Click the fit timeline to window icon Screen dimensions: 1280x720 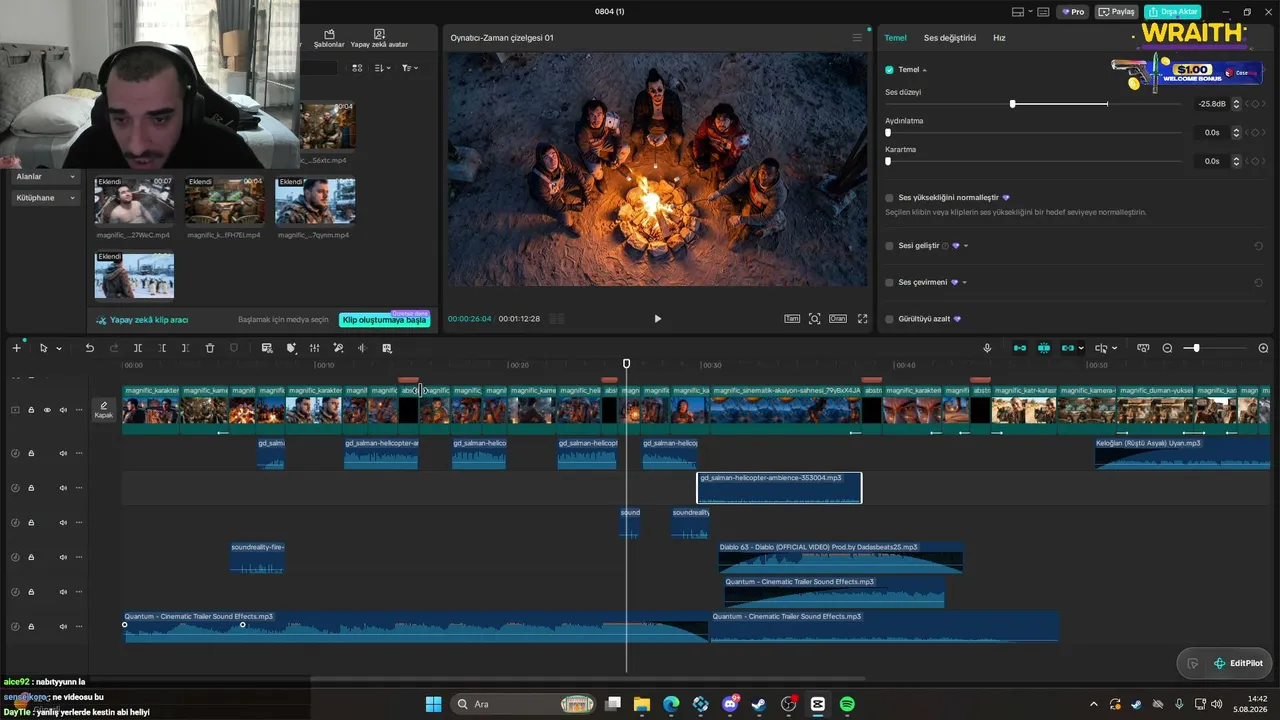point(1143,348)
